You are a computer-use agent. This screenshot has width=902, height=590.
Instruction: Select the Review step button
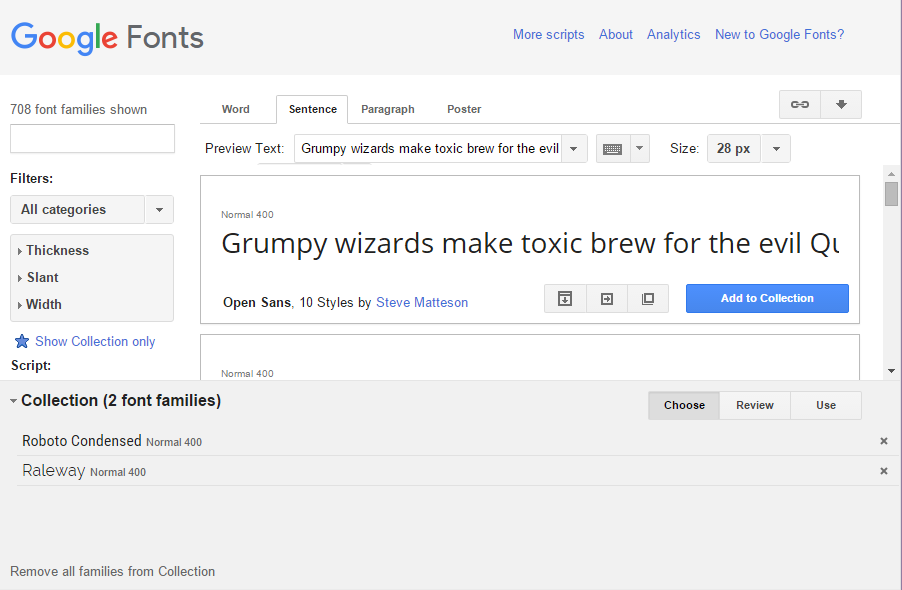point(755,405)
